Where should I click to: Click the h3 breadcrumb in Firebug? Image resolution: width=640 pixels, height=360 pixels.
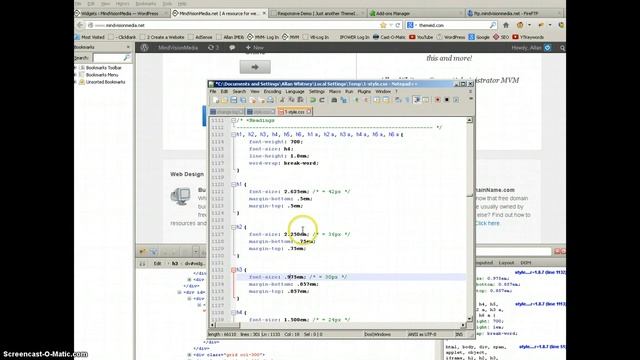tap(175, 264)
